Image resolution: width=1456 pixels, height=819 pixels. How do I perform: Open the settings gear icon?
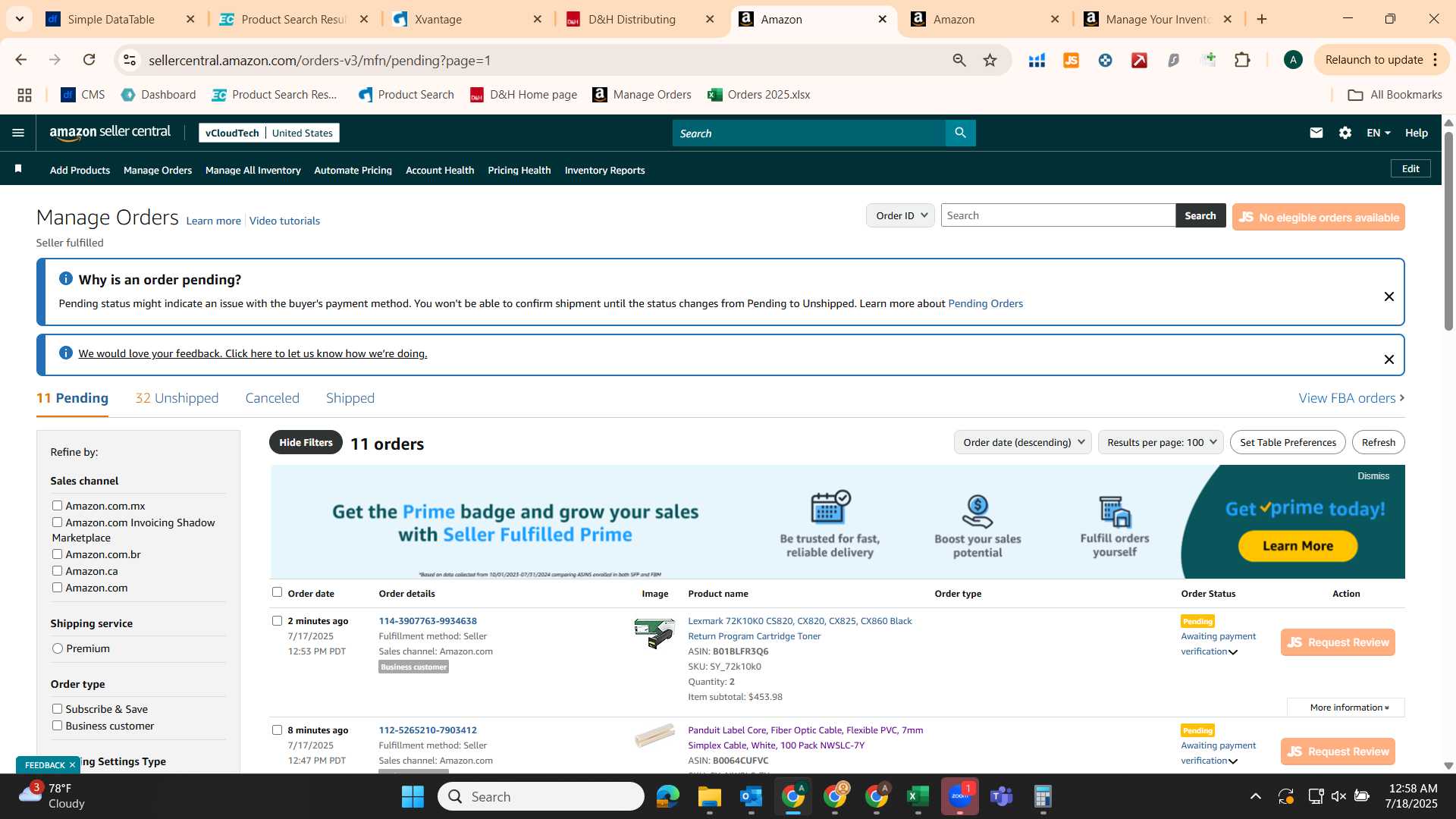1345,133
